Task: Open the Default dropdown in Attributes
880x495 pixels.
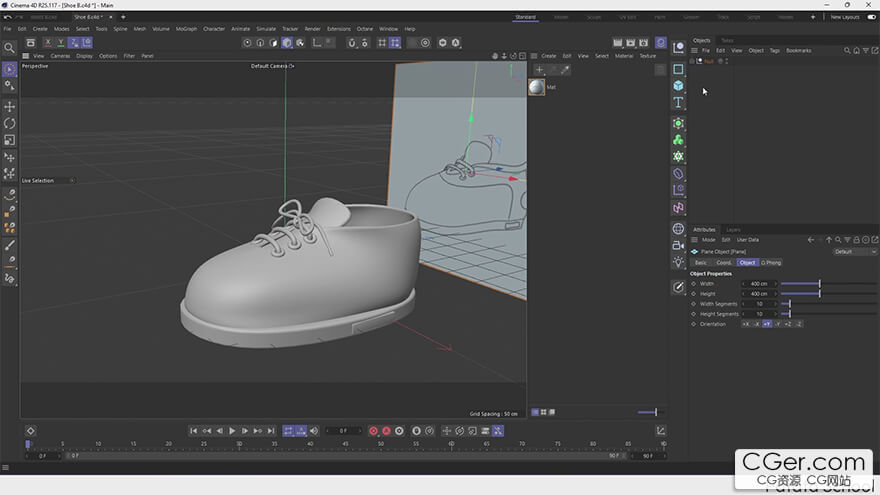Action: 854,252
